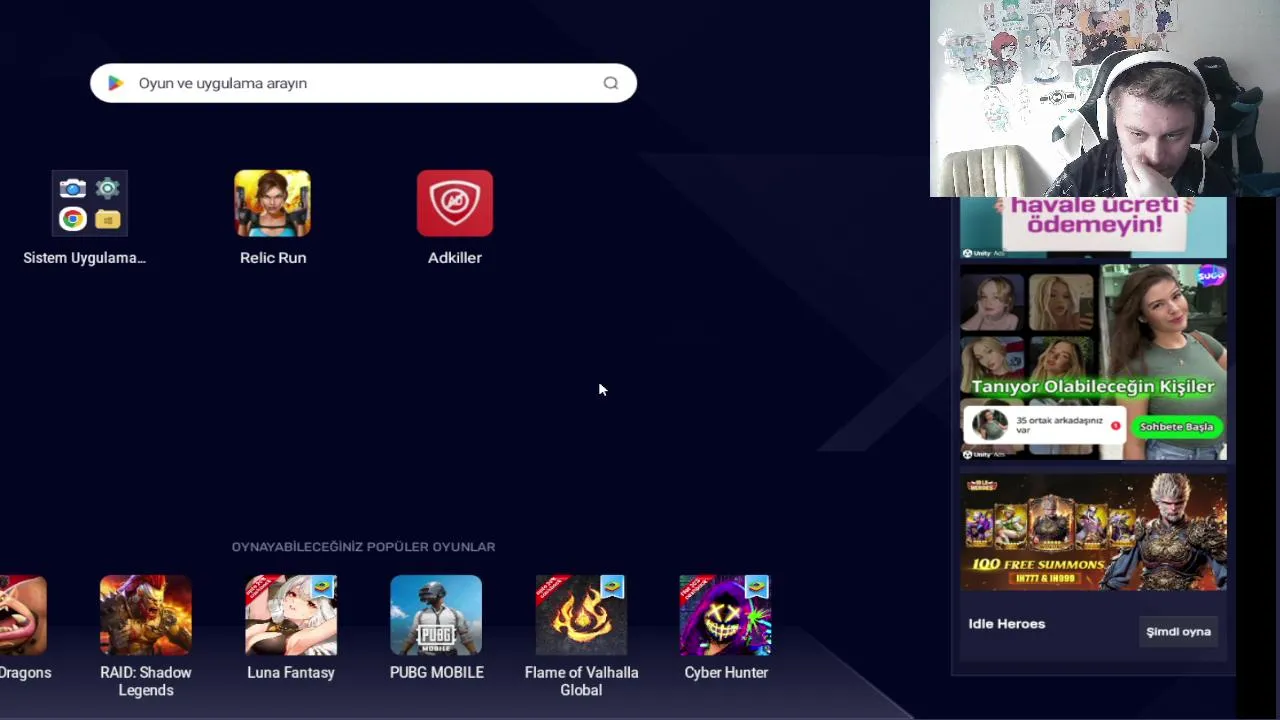Click the Google Play logo in search bar
The height and width of the screenshot is (720, 1280).
[x=116, y=83]
